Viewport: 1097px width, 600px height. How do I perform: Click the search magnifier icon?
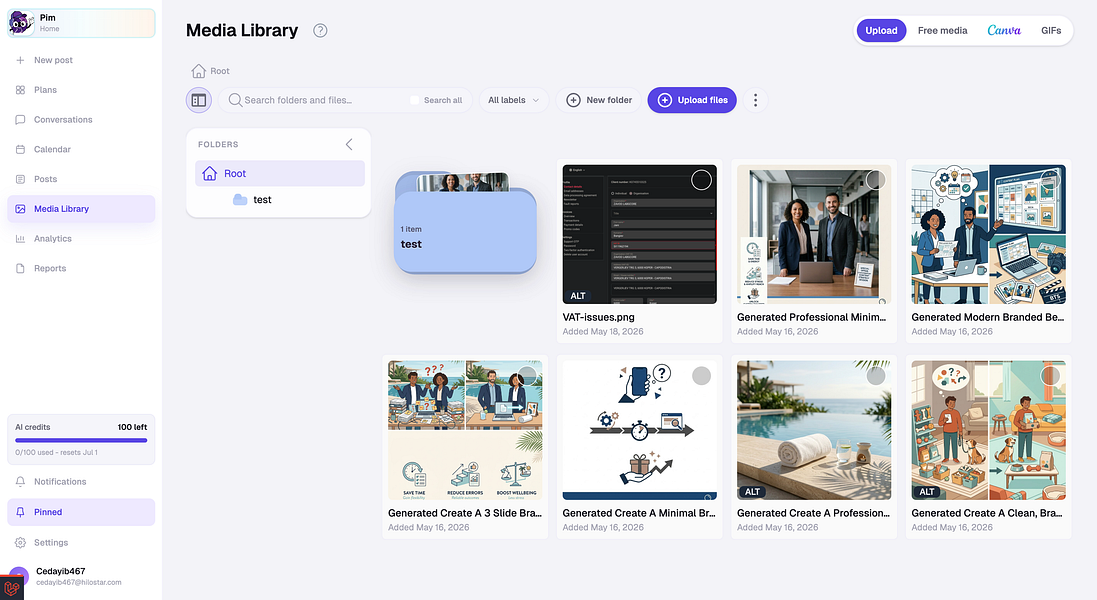tap(235, 100)
